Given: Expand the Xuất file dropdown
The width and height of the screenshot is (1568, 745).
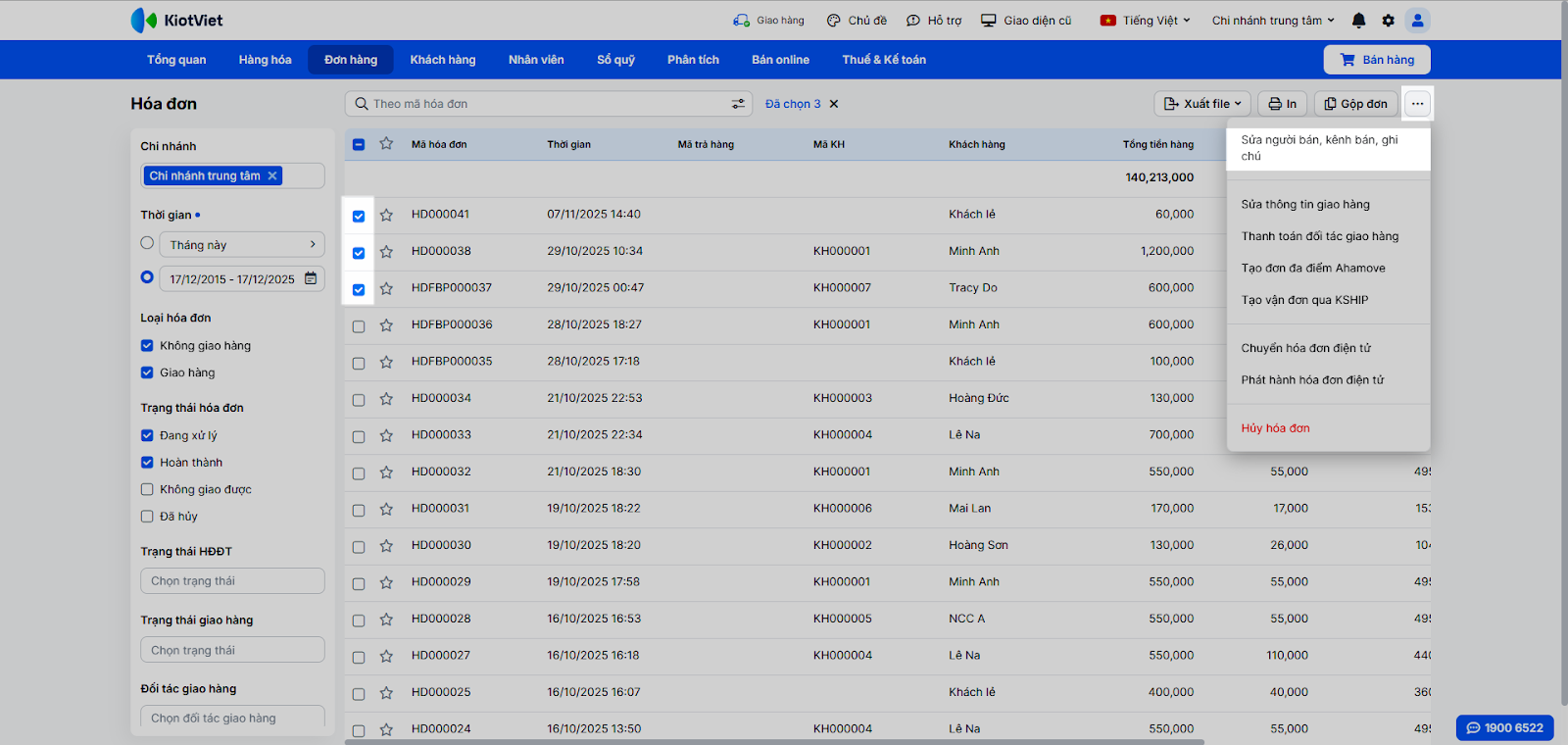Looking at the screenshot, I should [1202, 104].
